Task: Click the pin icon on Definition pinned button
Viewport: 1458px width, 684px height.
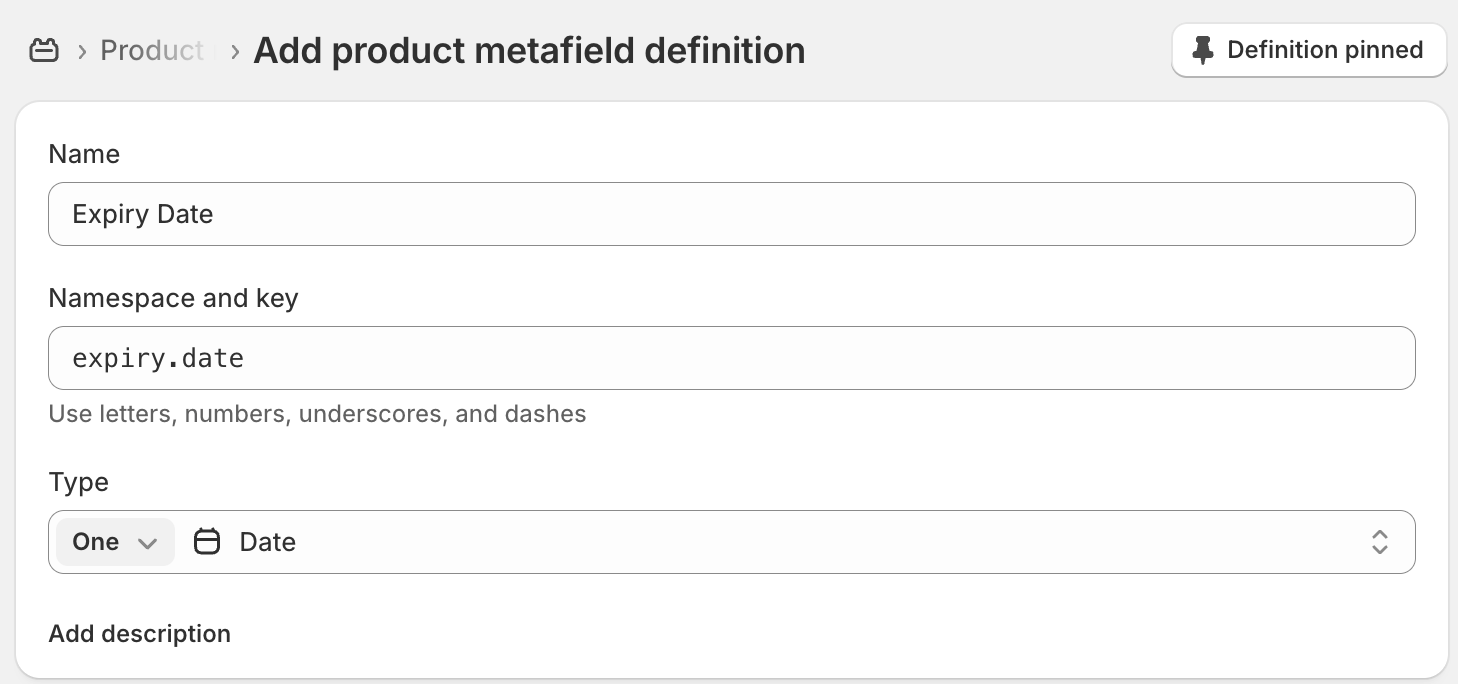Action: click(x=1203, y=49)
